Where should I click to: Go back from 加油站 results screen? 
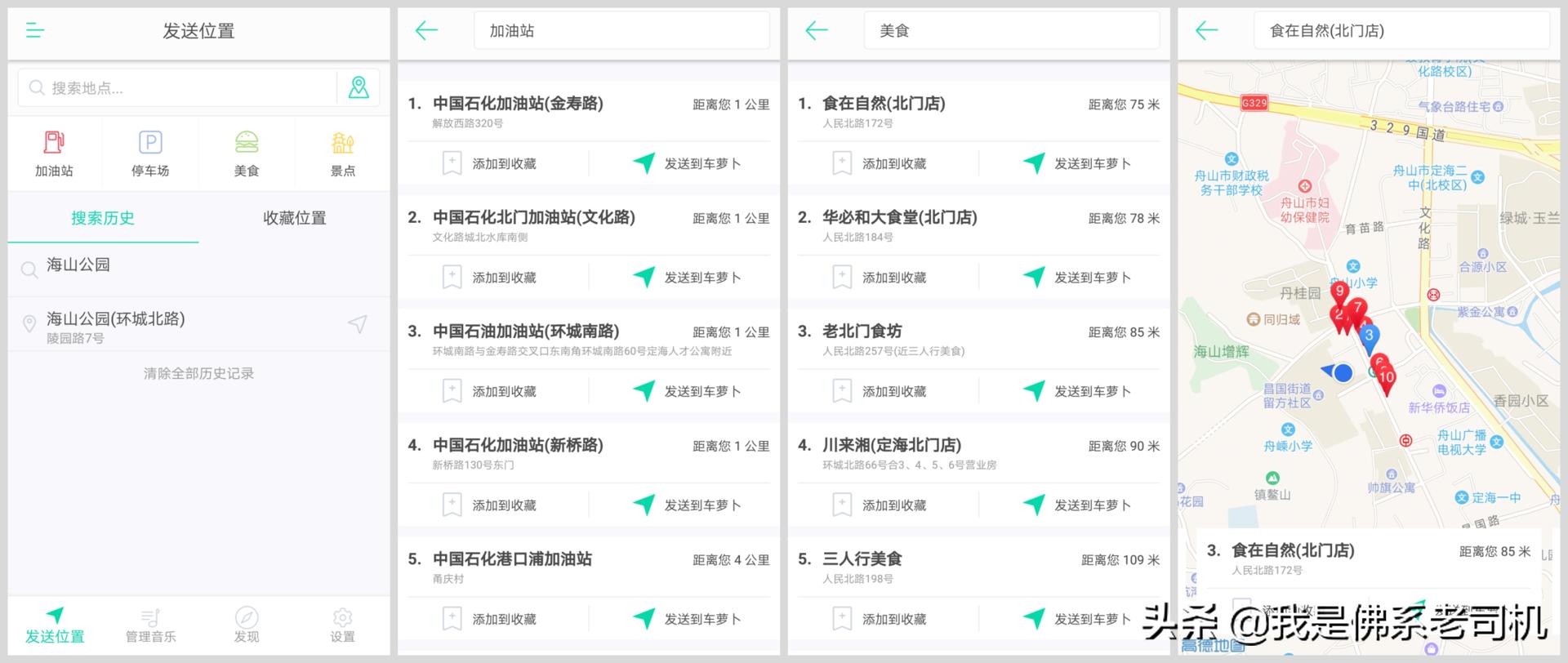[x=426, y=31]
